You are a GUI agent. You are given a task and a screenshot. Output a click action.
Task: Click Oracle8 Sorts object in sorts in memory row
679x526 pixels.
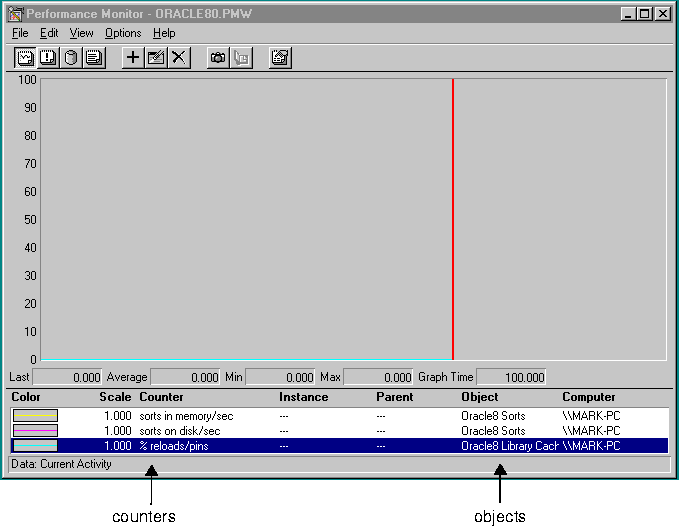tap(493, 416)
